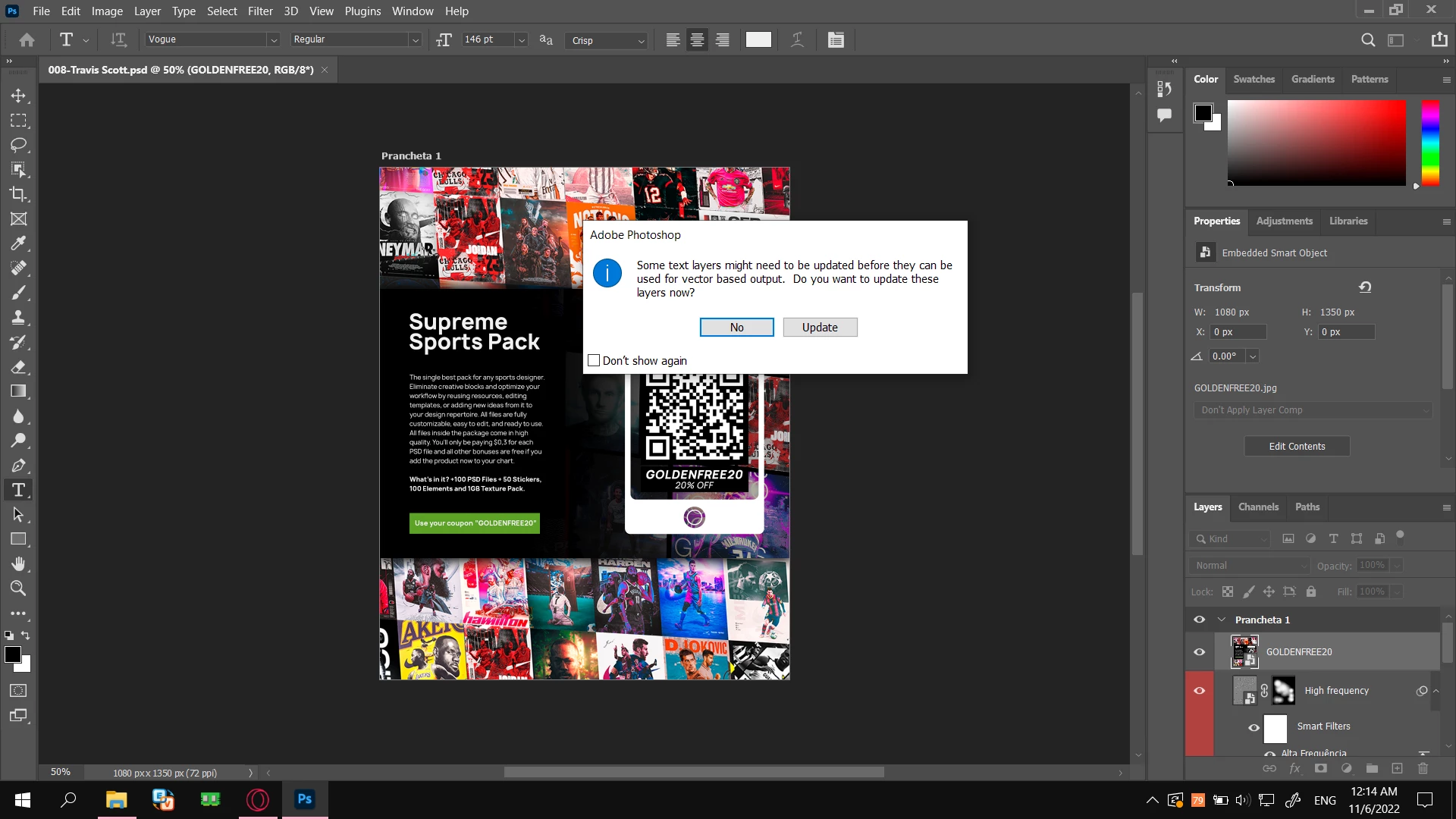The height and width of the screenshot is (819, 1456).
Task: Open the Crisp anti-aliasing dropdown
Action: [x=641, y=41]
